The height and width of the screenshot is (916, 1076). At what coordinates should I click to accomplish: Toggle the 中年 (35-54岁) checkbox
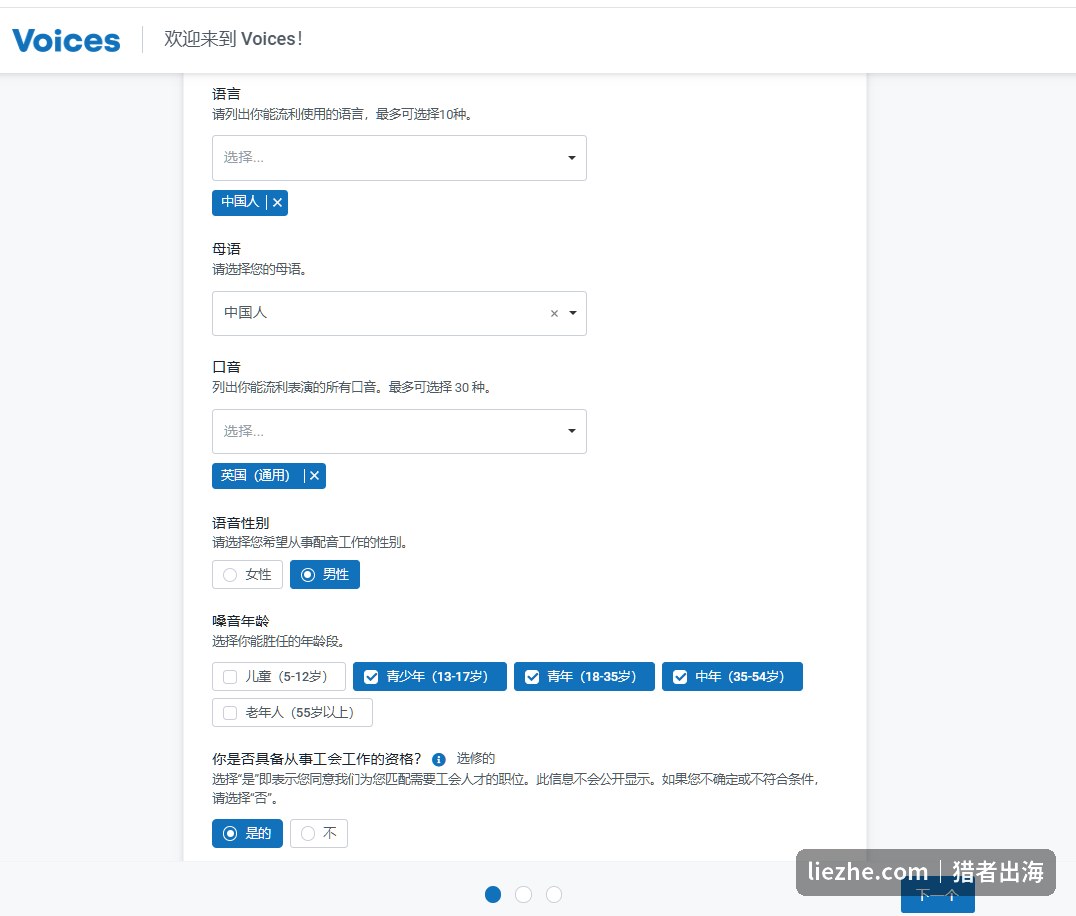tap(732, 677)
